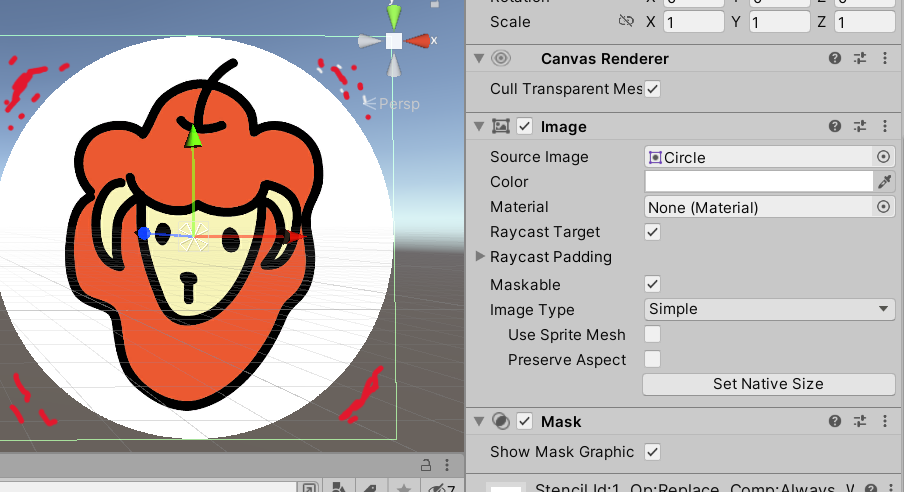Collapse the Canvas Renderer component
Screen dimensions: 904x492
coord(479,58)
